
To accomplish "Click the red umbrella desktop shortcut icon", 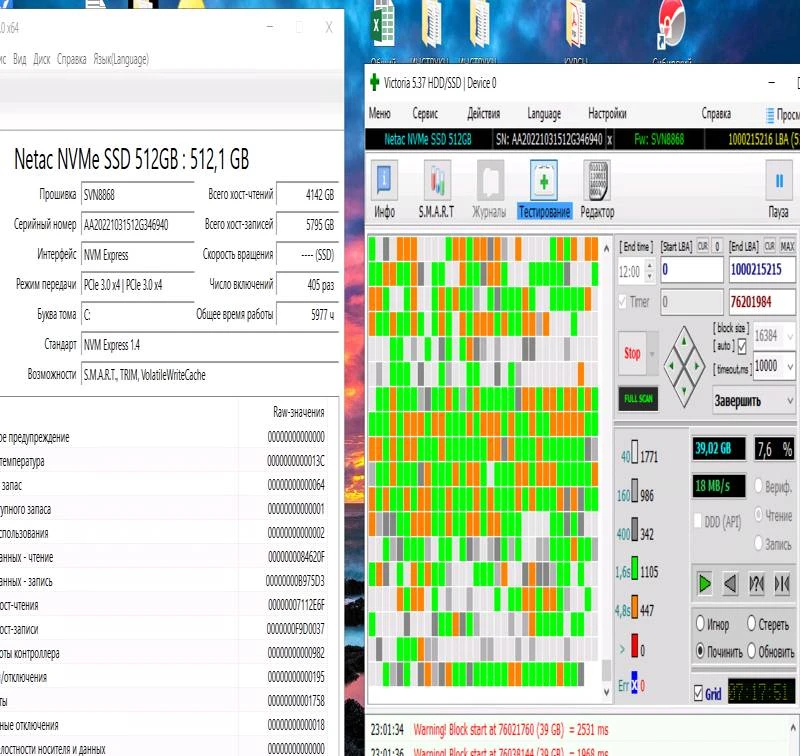I will [671, 24].
